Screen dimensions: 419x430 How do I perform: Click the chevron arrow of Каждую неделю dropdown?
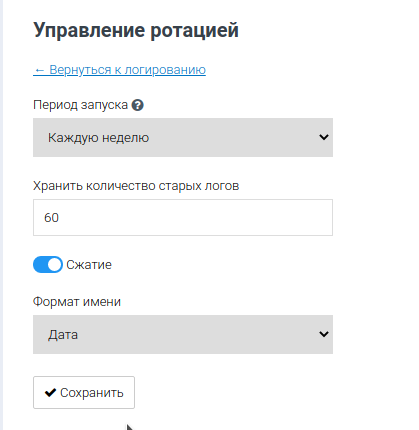pyautogui.click(x=324, y=137)
